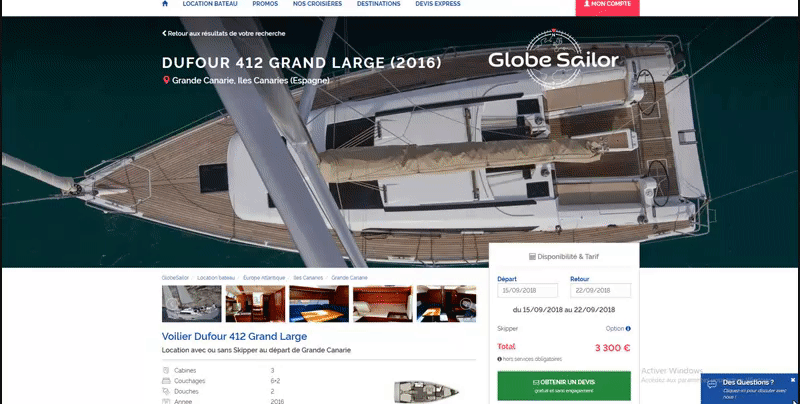Screen dimensions: 800x404
Task: Click the Douches shower icon
Action: tap(166, 391)
